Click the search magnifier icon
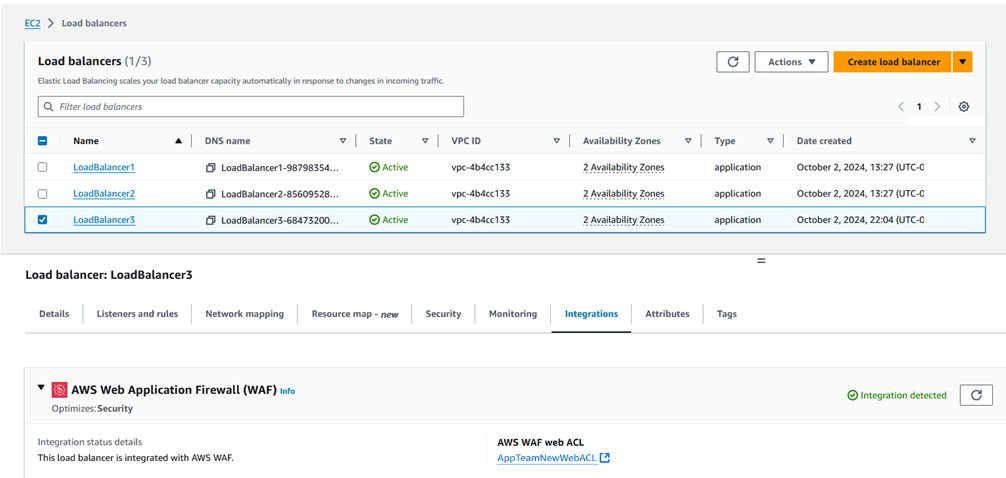The width and height of the screenshot is (1006, 478). click(49, 107)
